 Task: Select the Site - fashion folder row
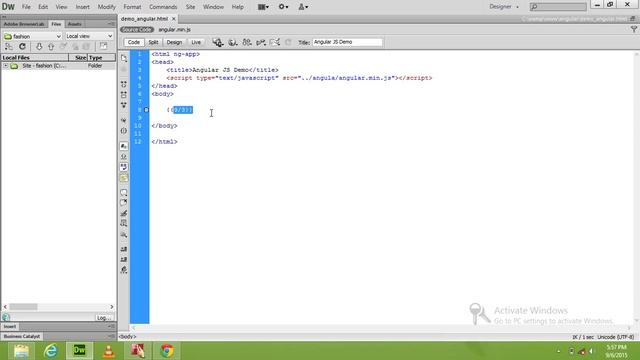tap(58, 66)
